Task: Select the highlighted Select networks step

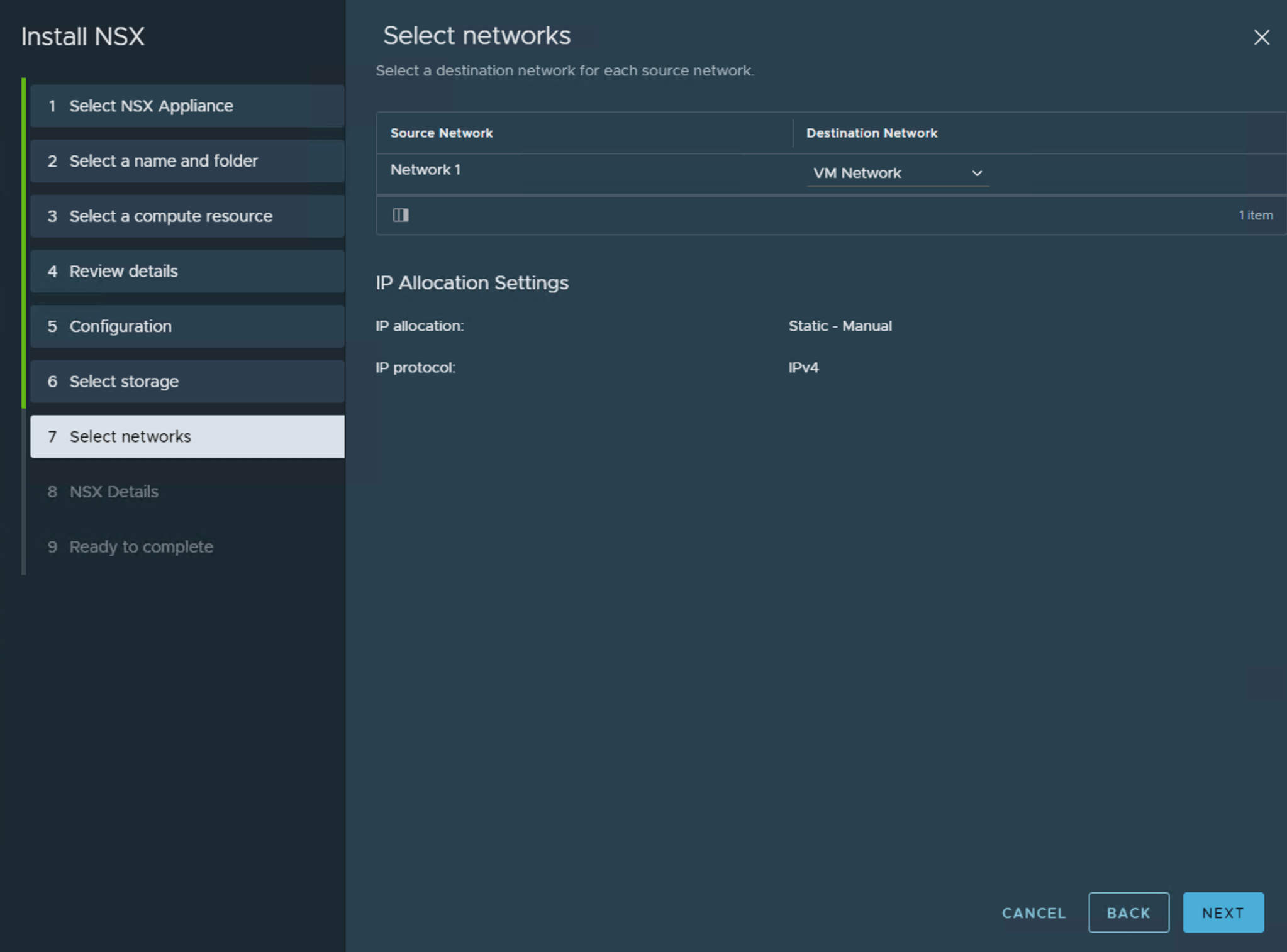Action: coord(187,436)
